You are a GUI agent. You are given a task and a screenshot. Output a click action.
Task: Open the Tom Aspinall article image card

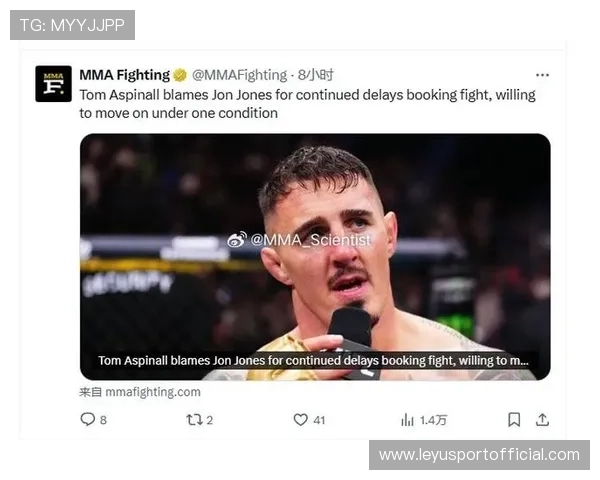pos(315,257)
